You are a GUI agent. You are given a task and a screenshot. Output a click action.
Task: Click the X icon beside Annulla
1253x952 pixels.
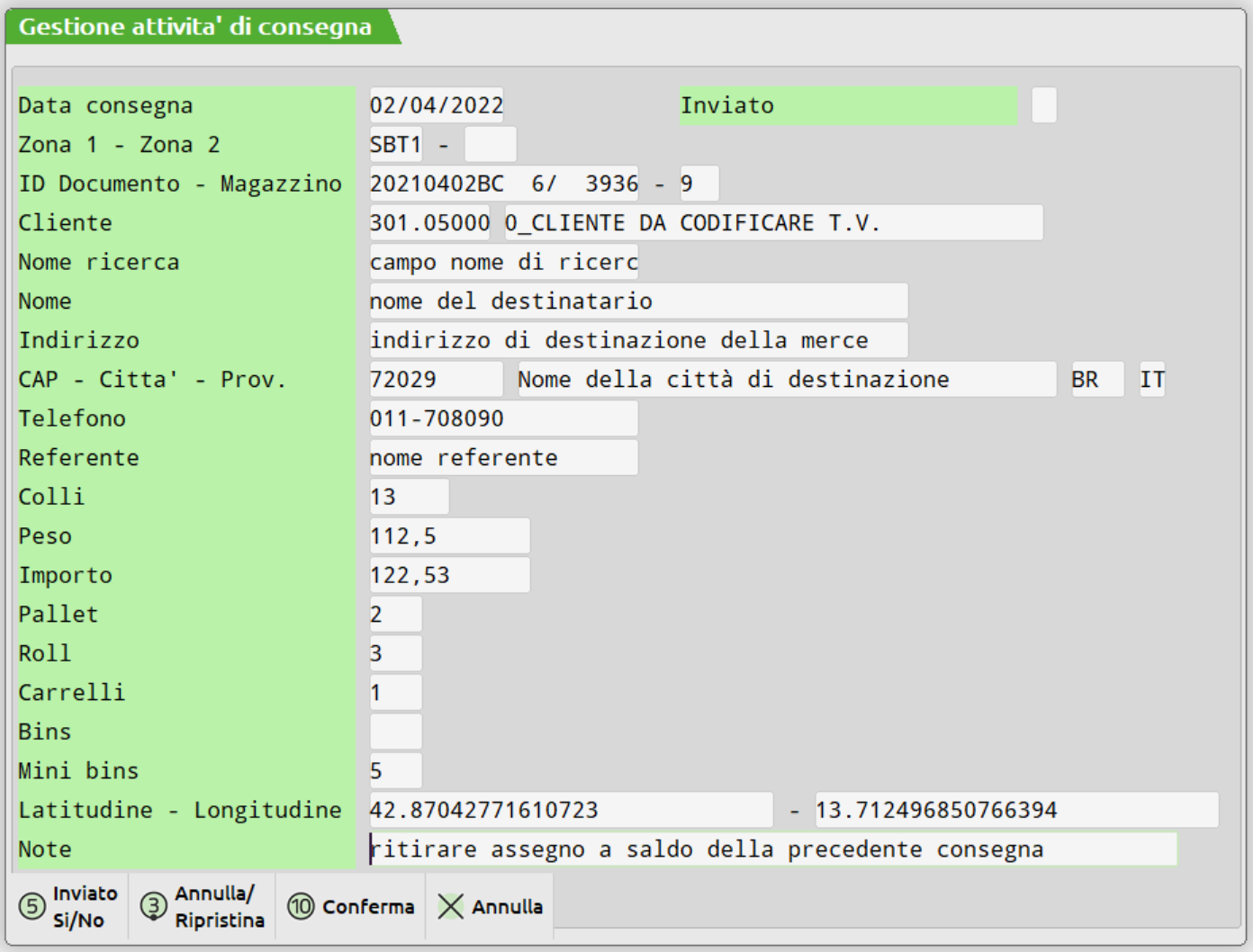tap(450, 906)
